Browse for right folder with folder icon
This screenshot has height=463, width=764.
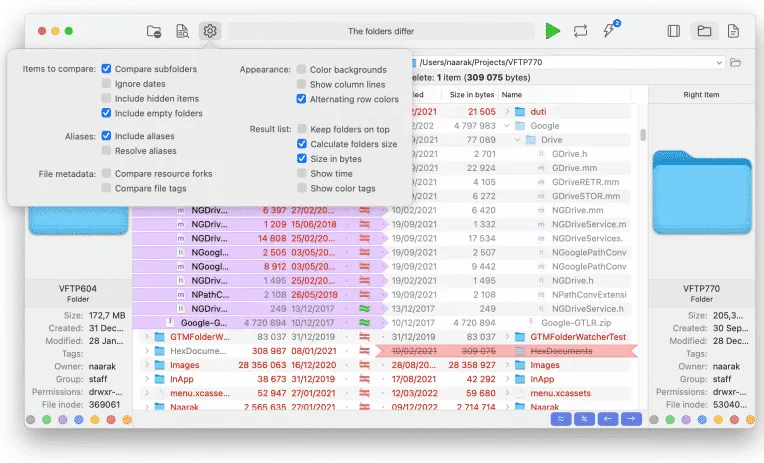(736, 62)
